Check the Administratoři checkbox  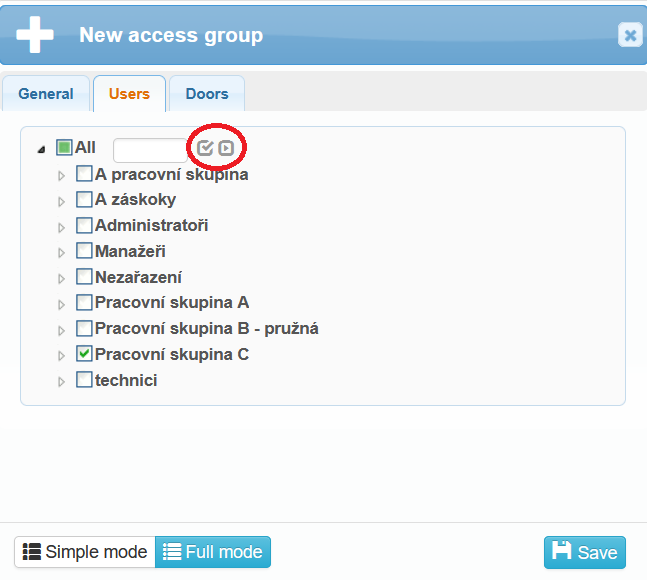pyautogui.click(x=84, y=225)
